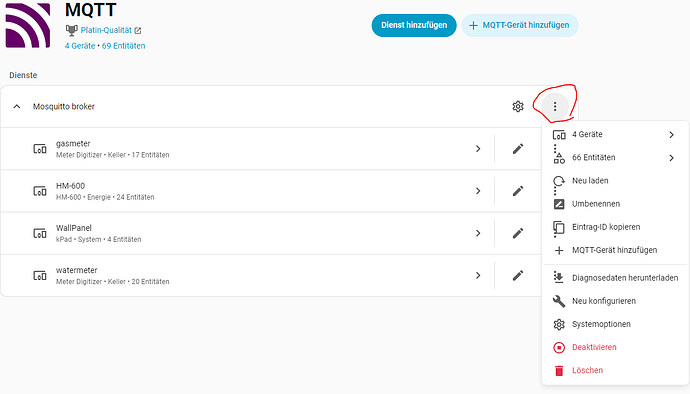Select Neu laden from the menu
Screen dimensions: 690x394
[590, 180]
